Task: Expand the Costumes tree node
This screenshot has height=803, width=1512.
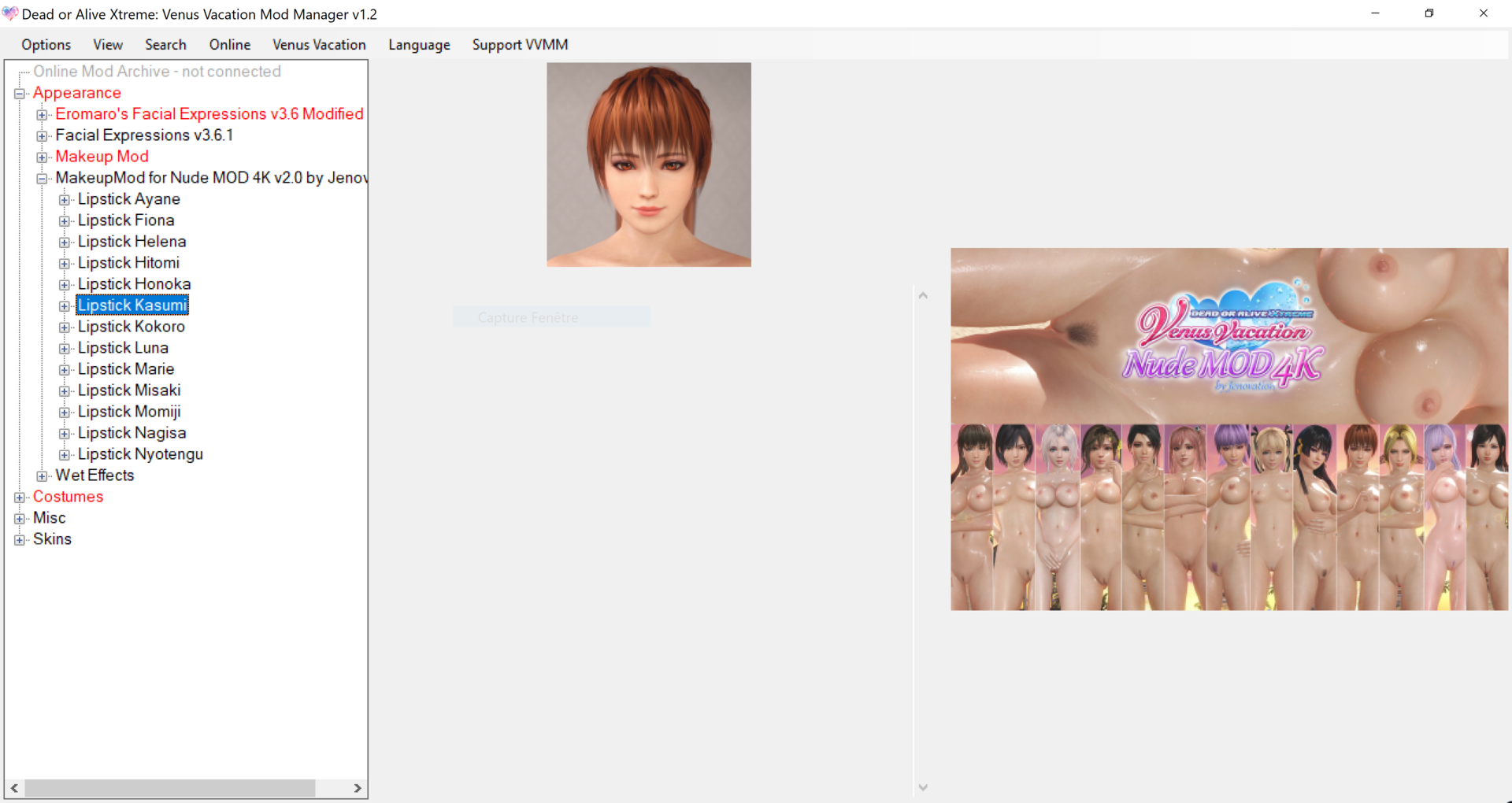Action: click(x=20, y=498)
